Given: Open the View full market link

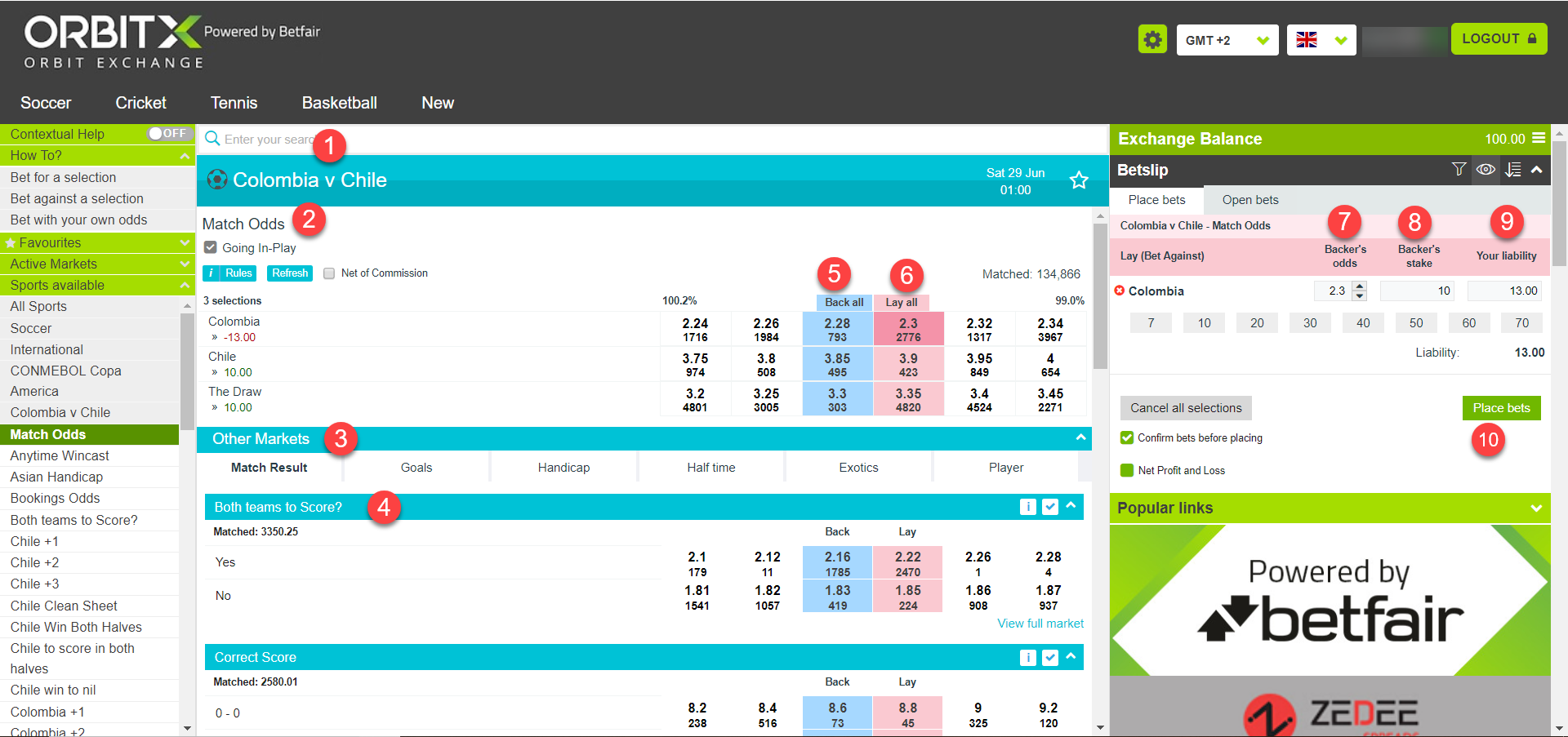Looking at the screenshot, I should [1040, 624].
